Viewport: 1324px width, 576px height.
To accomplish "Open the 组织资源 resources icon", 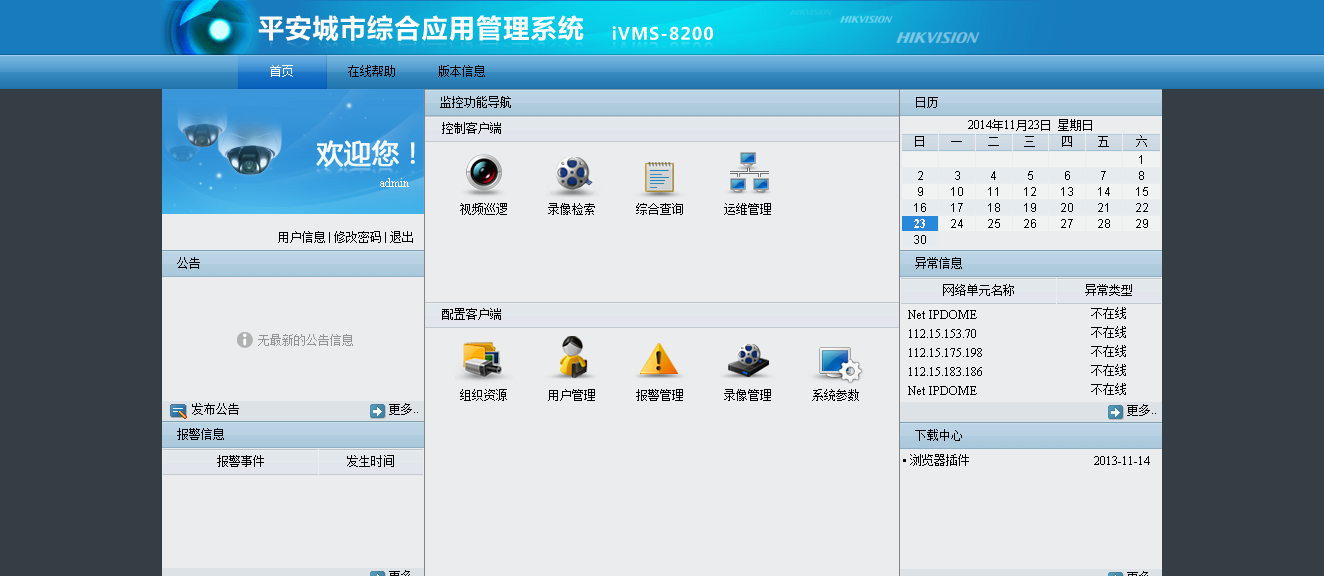I will click(484, 360).
